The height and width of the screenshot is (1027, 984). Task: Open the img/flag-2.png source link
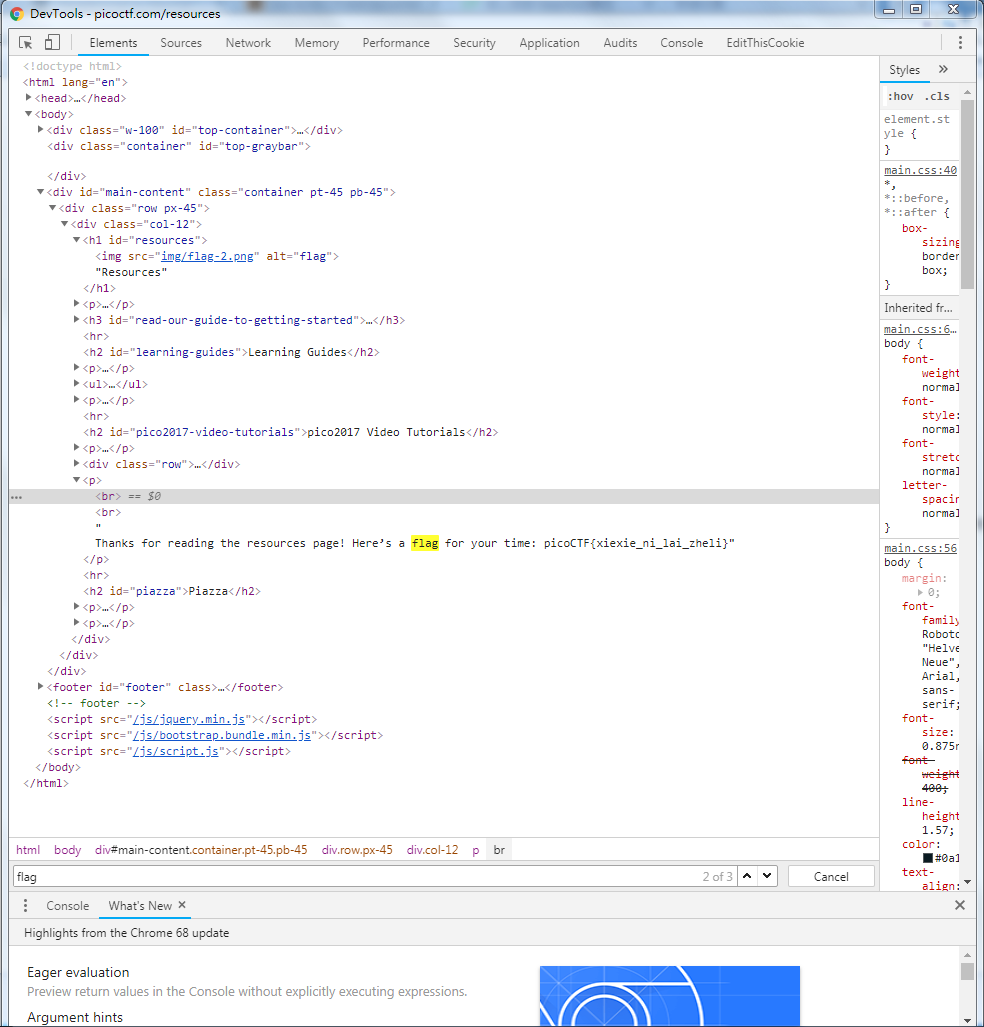pyautogui.click(x=207, y=256)
